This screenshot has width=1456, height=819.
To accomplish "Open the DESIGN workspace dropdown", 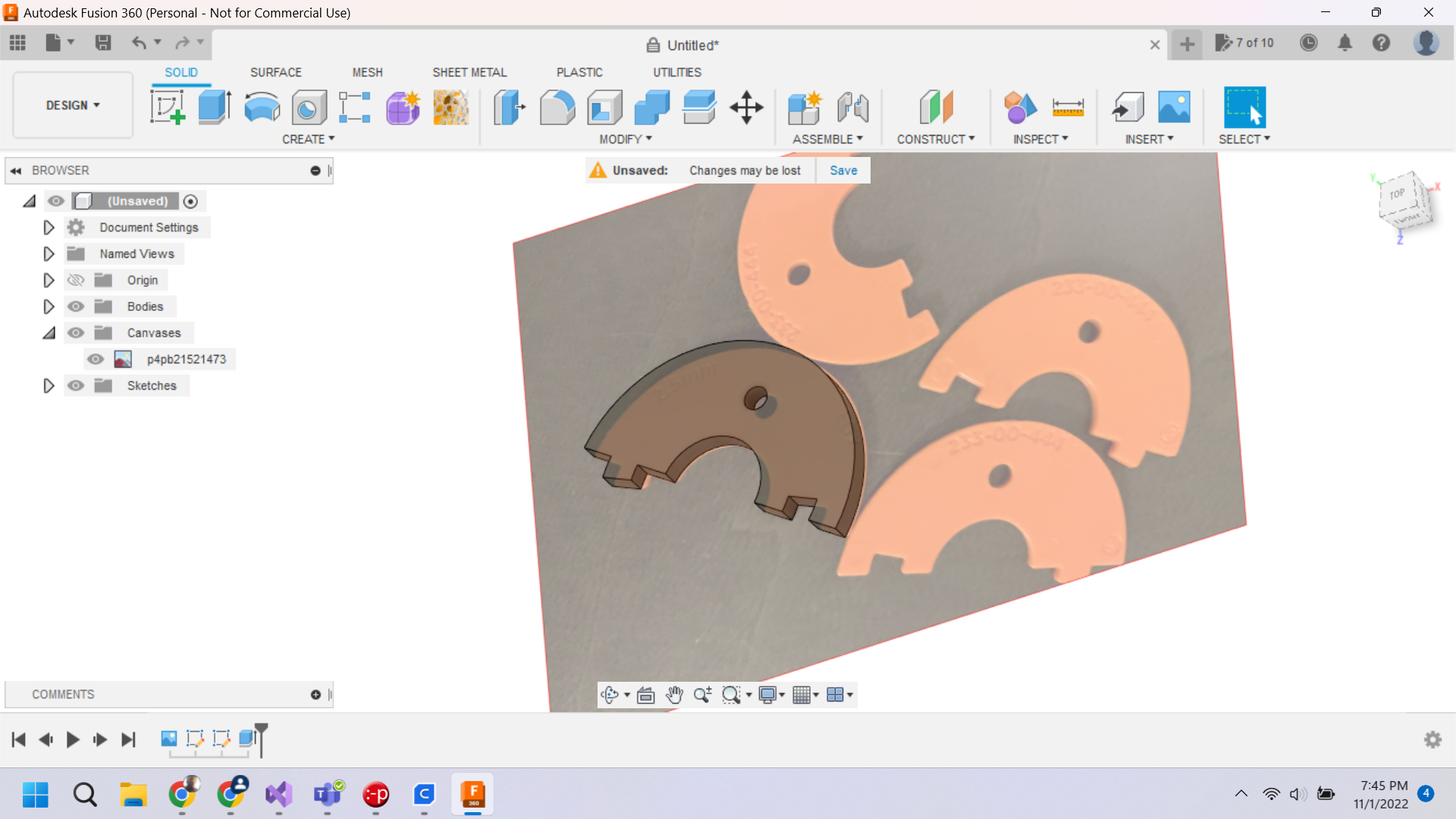I will pos(73,105).
